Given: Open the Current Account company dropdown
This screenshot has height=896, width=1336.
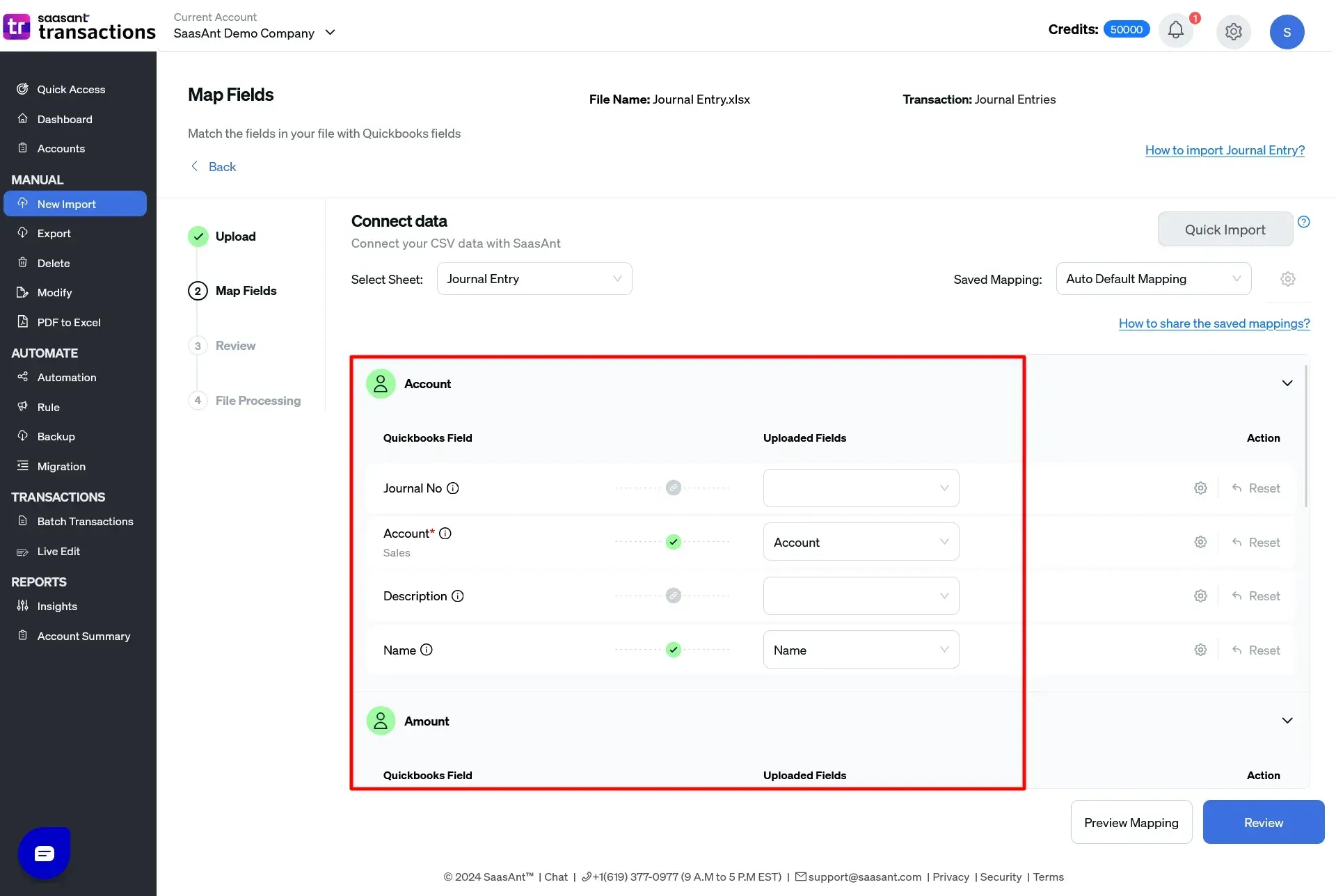Looking at the screenshot, I should (255, 33).
